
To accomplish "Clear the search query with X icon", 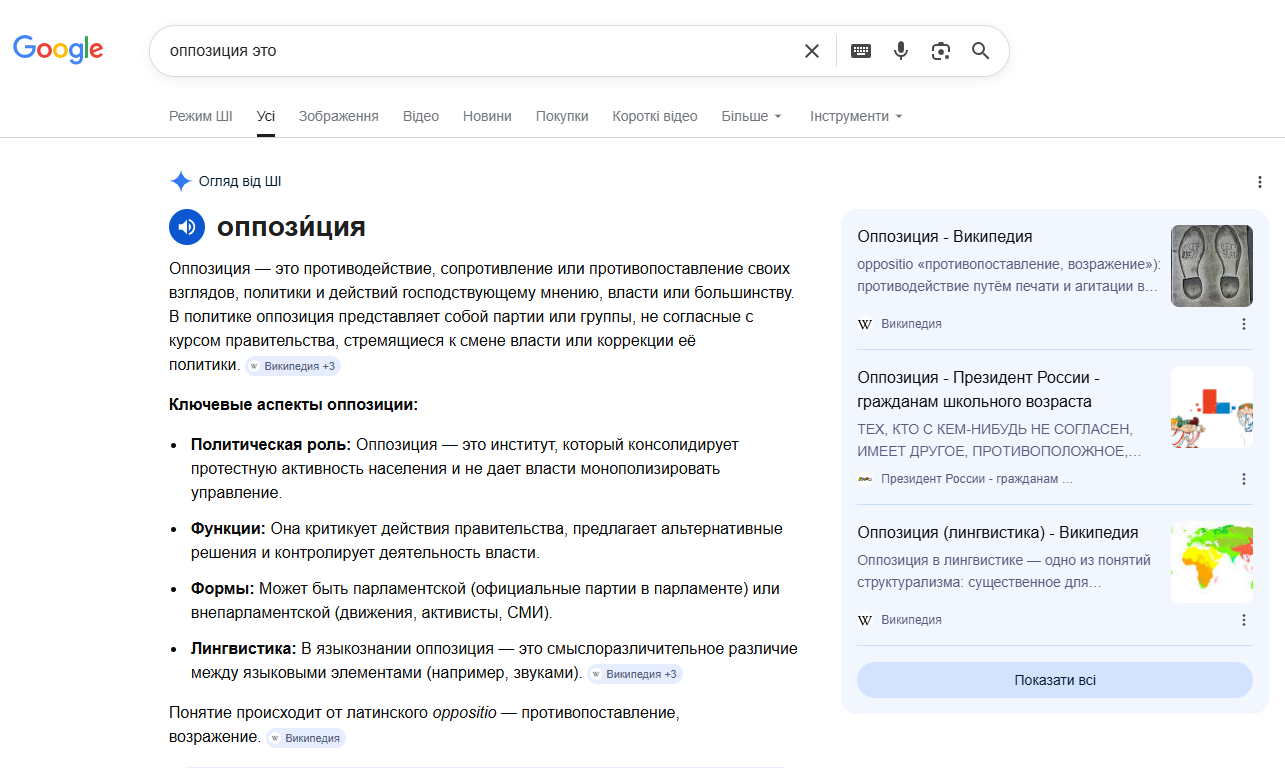I will point(812,51).
